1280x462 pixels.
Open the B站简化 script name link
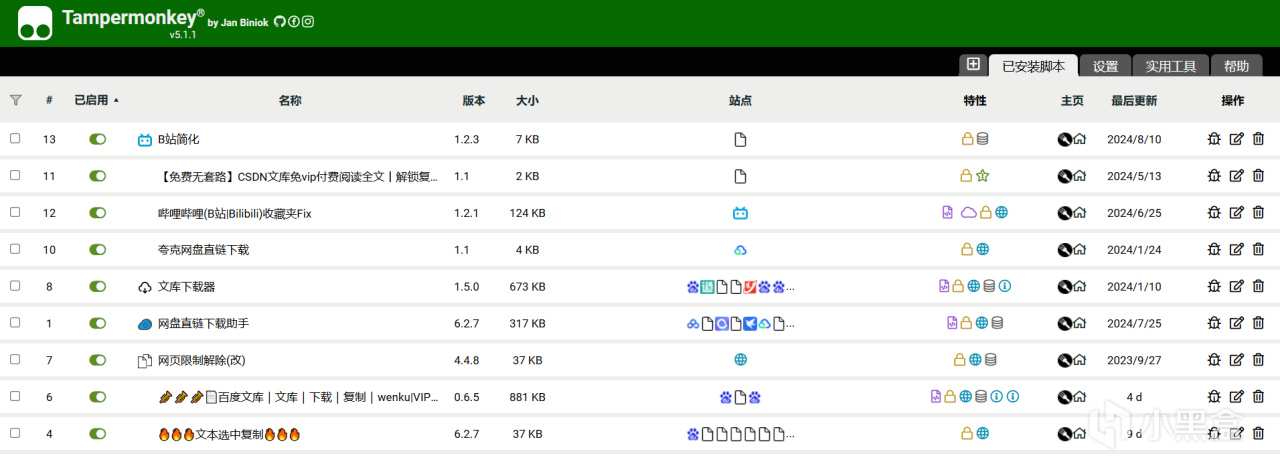pos(179,139)
